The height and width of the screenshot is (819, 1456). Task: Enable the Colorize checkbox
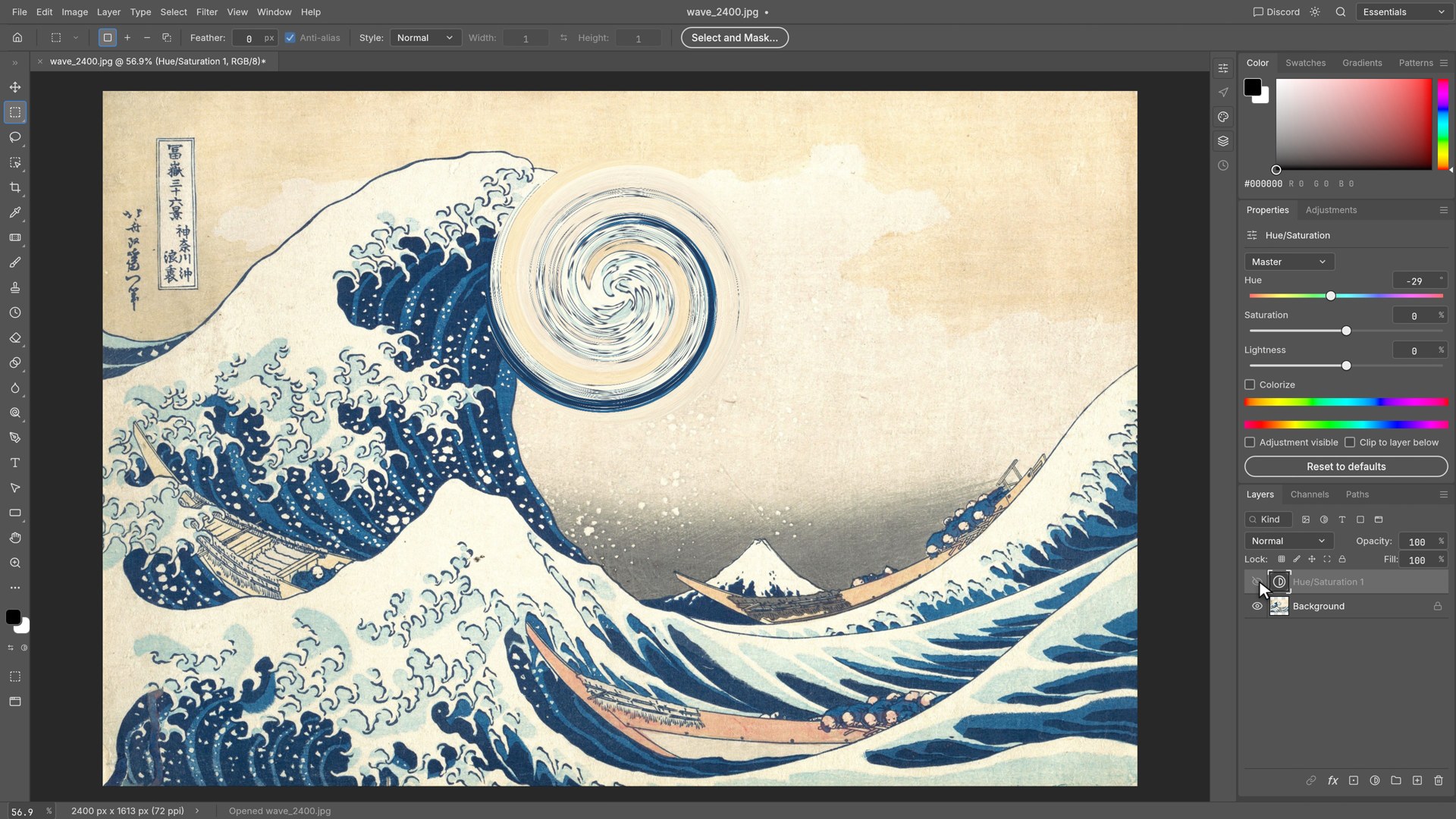click(1250, 384)
